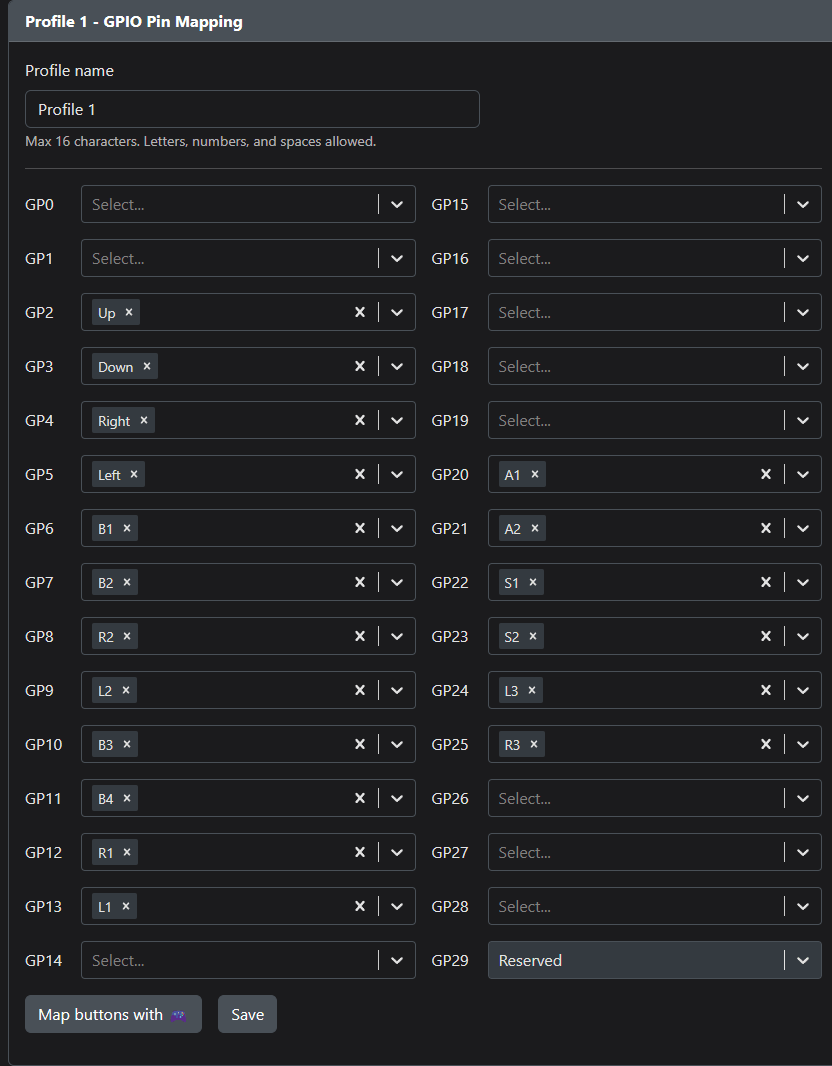Clear all selections in the GP2 field
Screen dimensions: 832x1066
[360, 312]
